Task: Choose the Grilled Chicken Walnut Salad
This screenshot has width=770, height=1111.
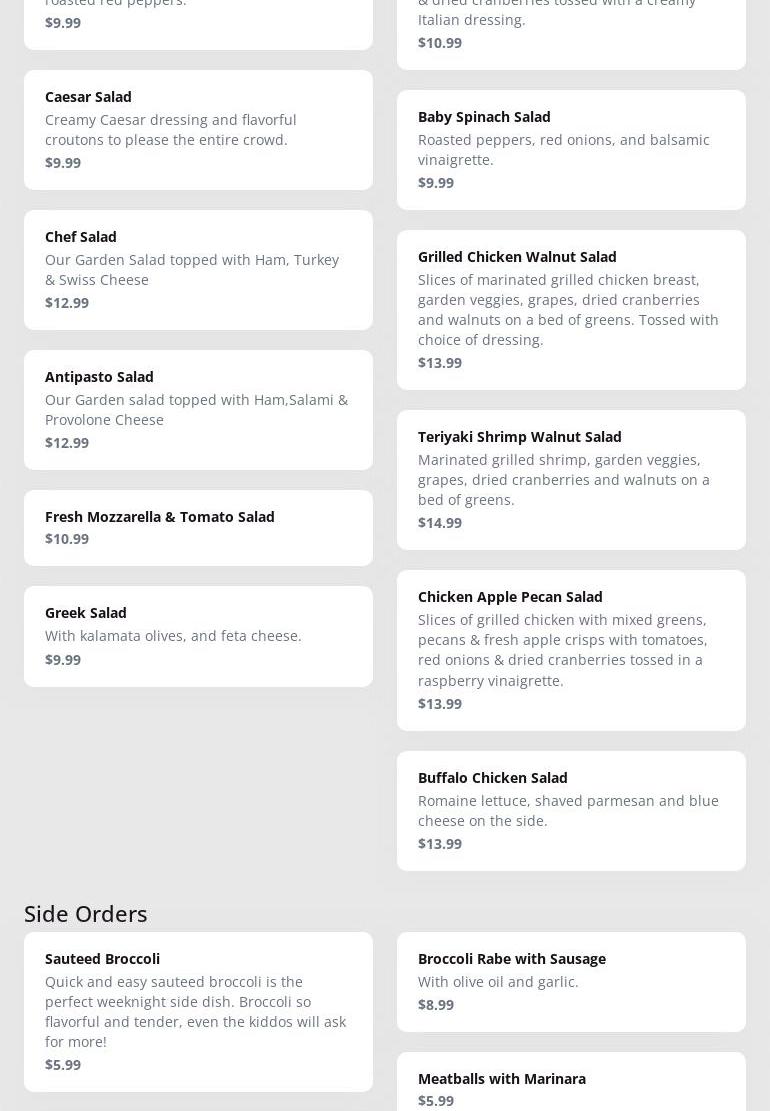Action: [x=571, y=309]
